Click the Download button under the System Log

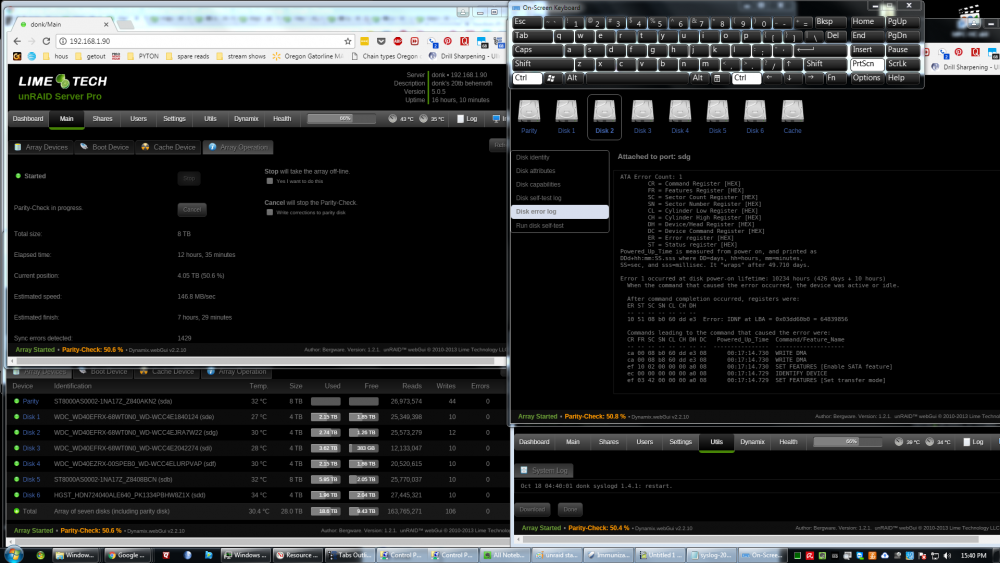tap(533, 509)
